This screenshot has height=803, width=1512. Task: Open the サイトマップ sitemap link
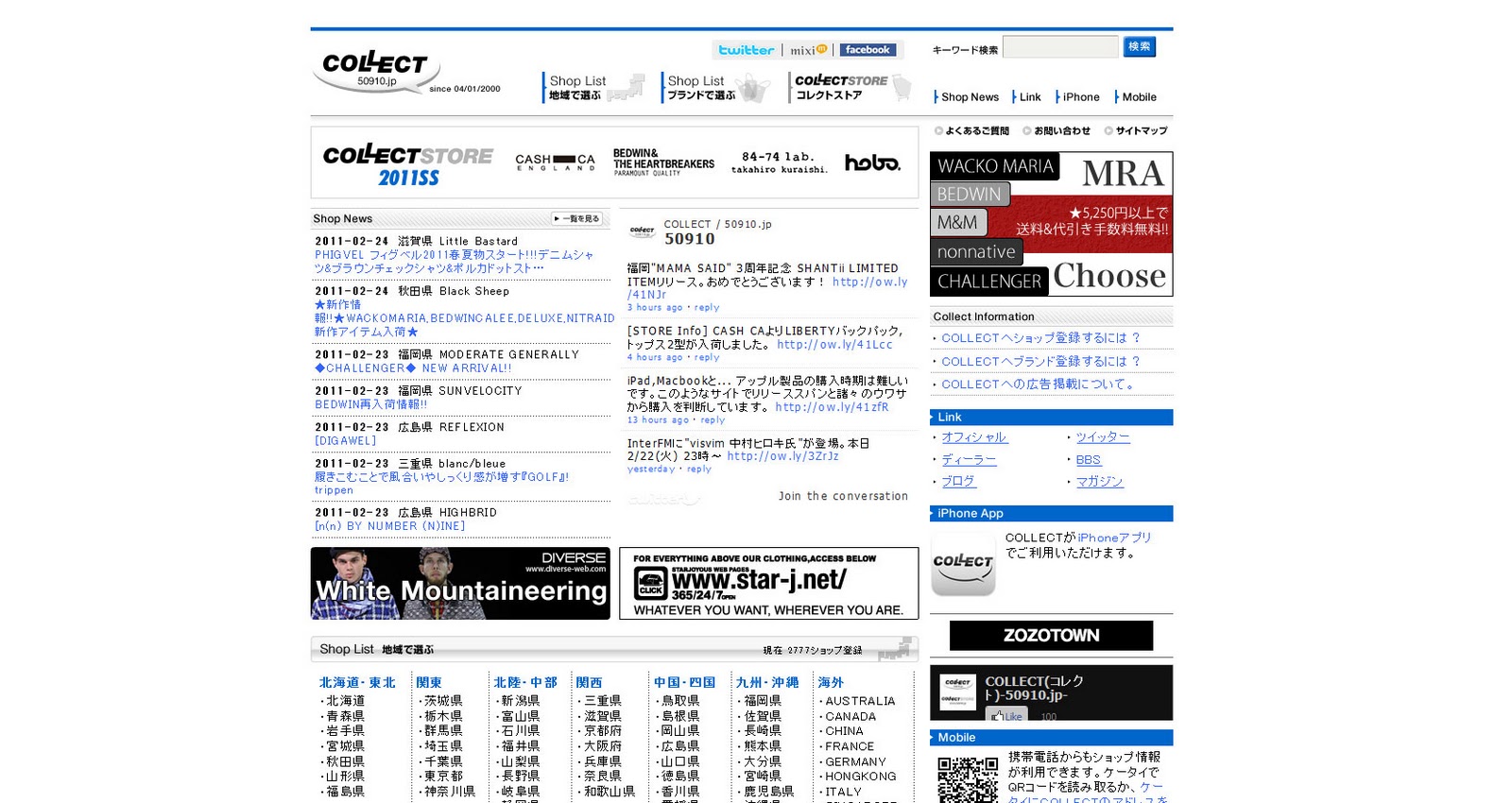(x=1136, y=130)
